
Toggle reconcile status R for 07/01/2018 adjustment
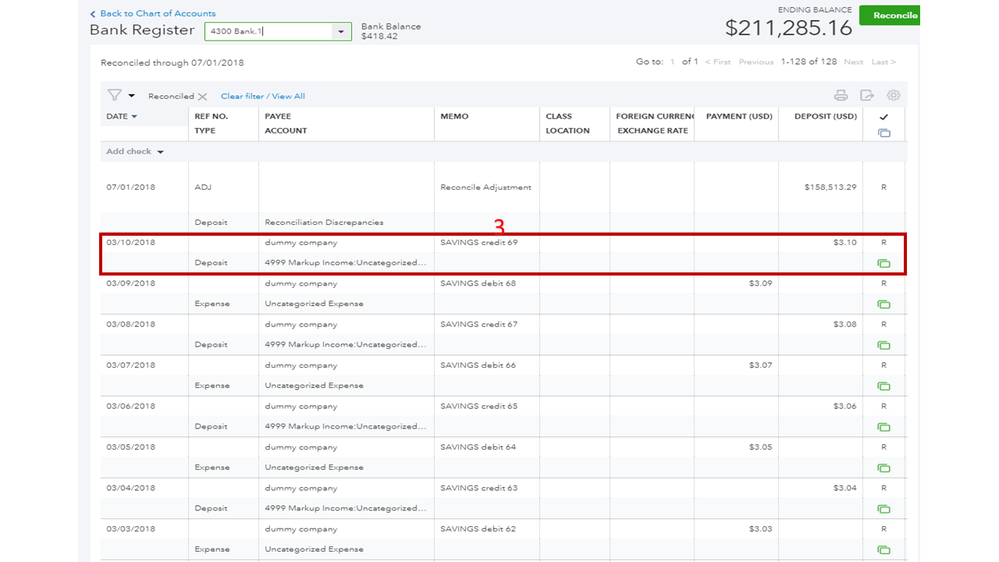coord(883,187)
